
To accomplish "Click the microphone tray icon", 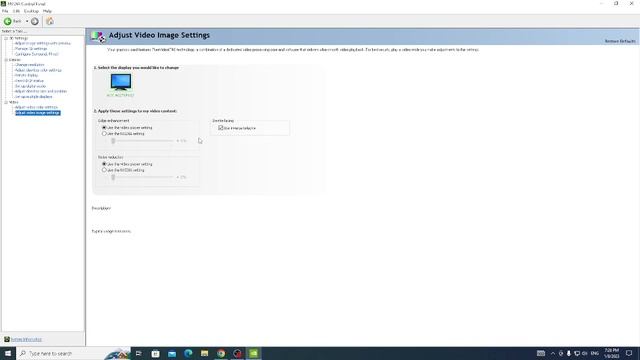I will click(x=569, y=353).
